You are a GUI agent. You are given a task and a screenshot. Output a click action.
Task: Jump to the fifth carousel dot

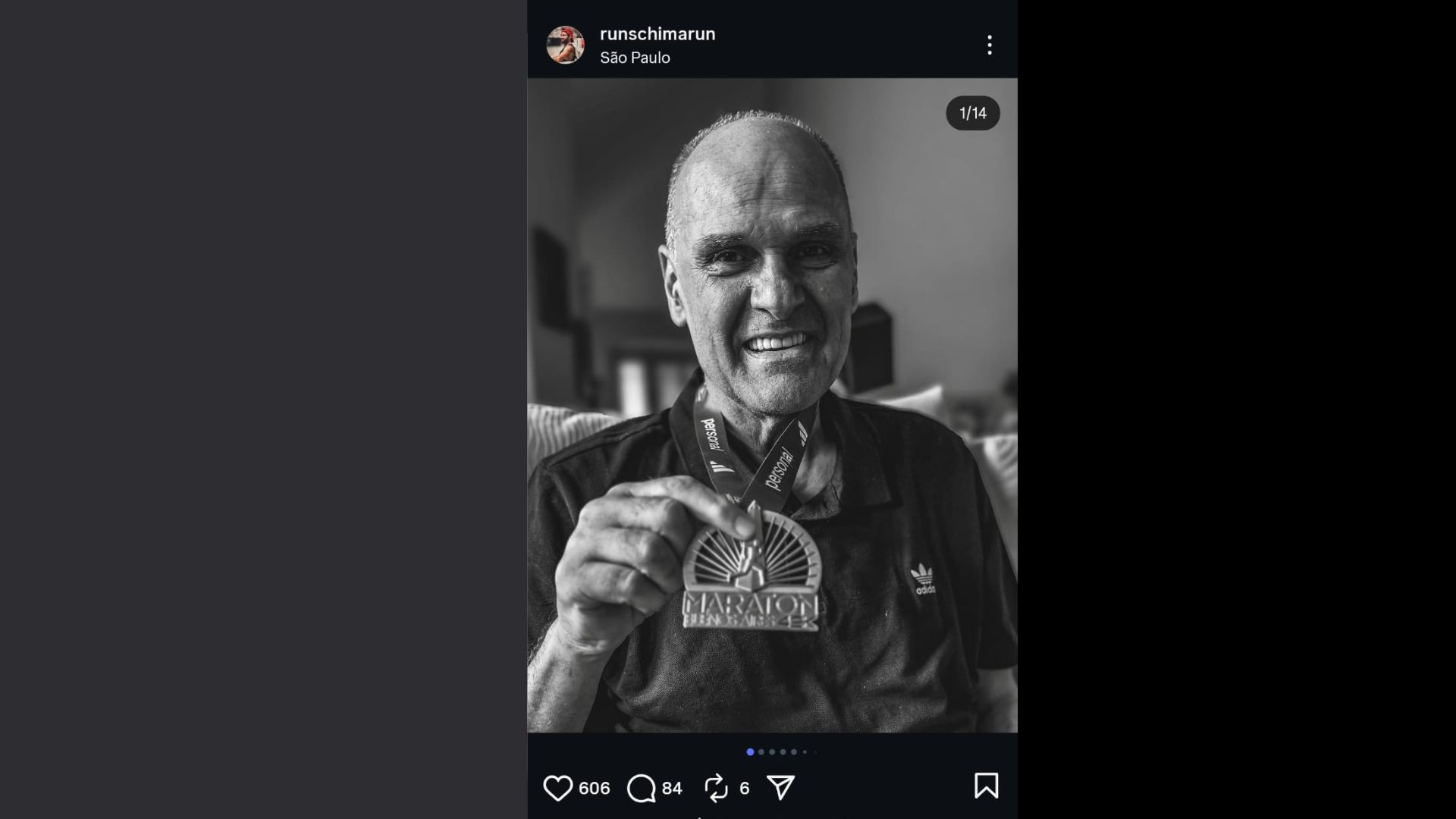point(794,752)
